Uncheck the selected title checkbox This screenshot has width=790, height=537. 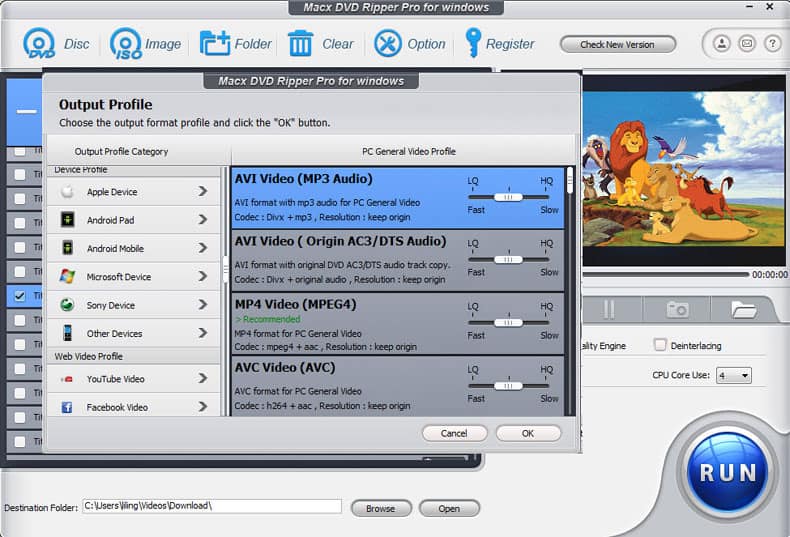20,296
